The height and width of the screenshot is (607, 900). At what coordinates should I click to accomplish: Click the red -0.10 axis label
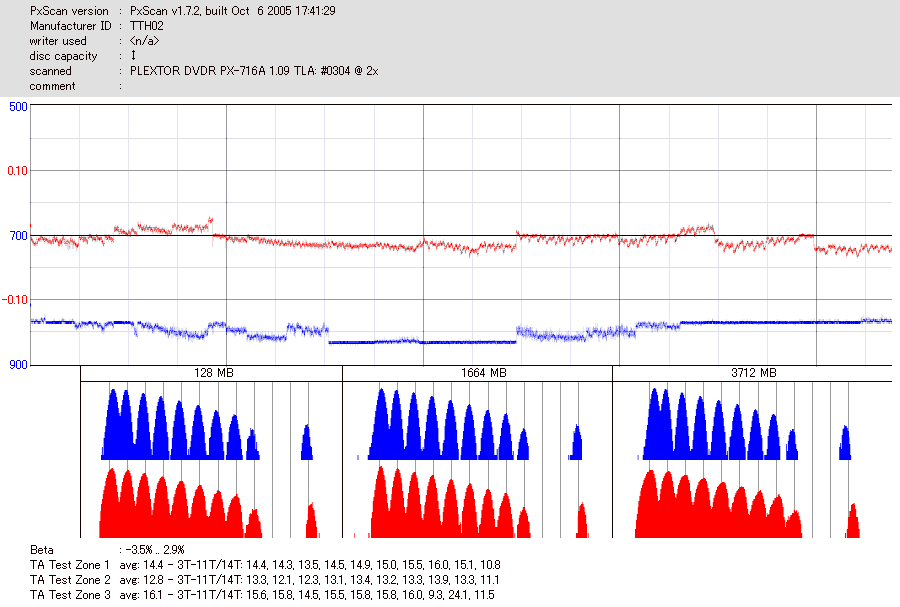[x=15, y=300]
